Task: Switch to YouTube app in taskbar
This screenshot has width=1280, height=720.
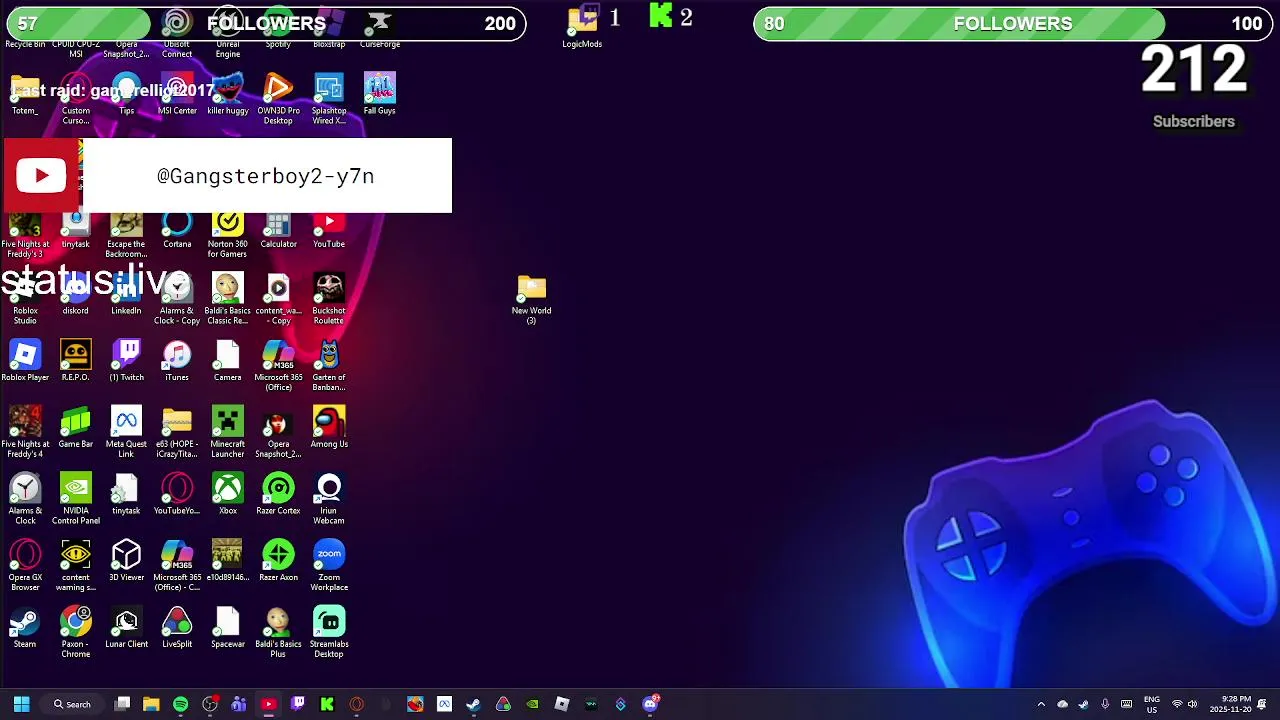Action: (x=268, y=704)
